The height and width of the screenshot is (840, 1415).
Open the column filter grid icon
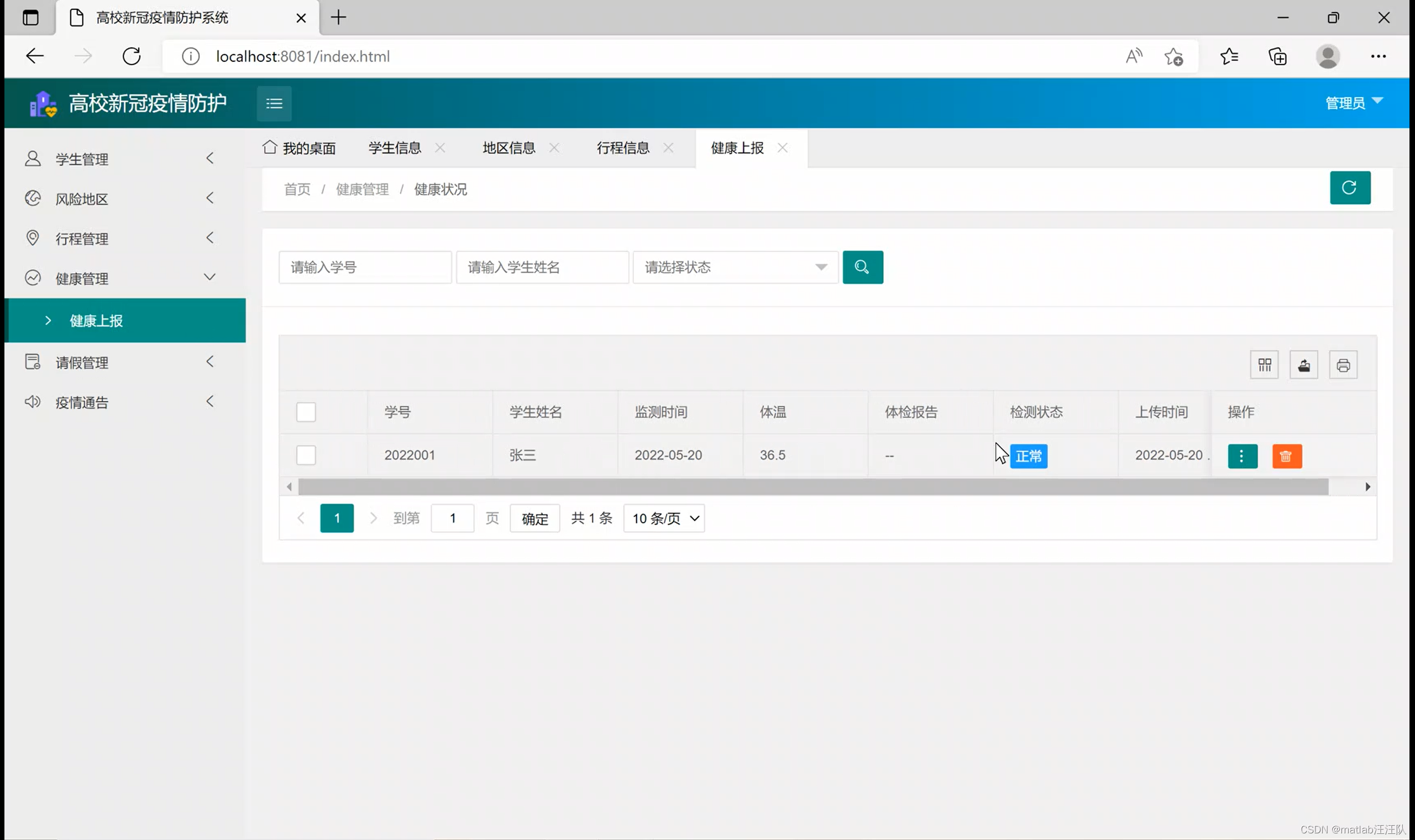click(x=1264, y=365)
